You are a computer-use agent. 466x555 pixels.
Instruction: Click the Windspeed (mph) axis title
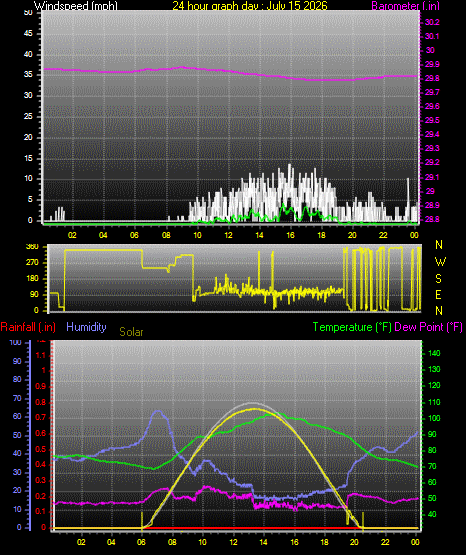pos(76,5)
